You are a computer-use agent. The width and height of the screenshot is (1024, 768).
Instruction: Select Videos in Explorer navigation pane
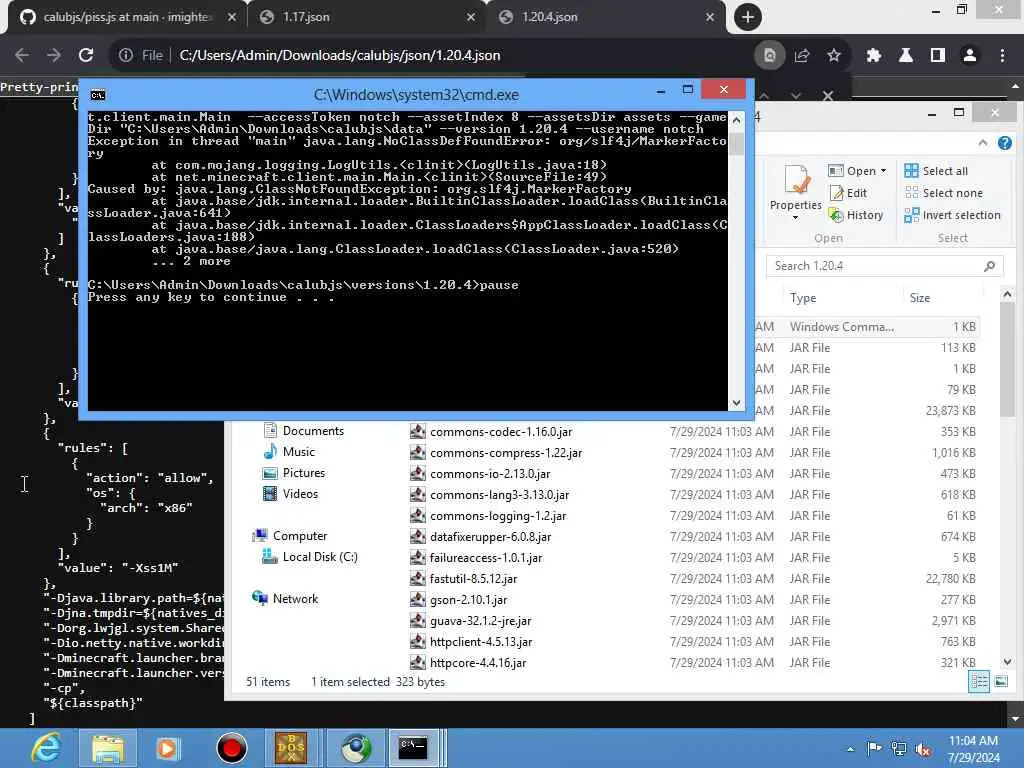click(291, 494)
